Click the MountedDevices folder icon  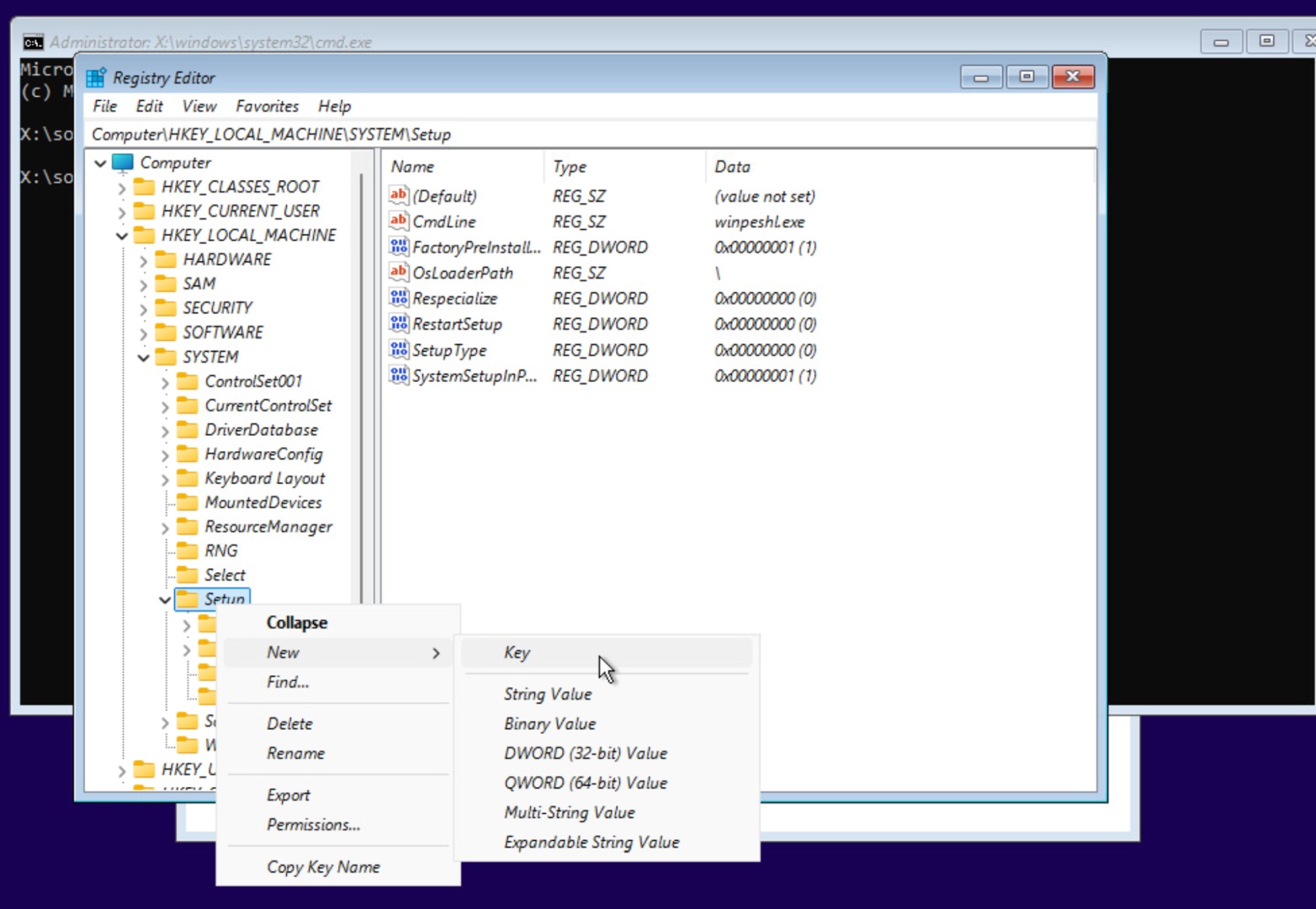click(188, 502)
